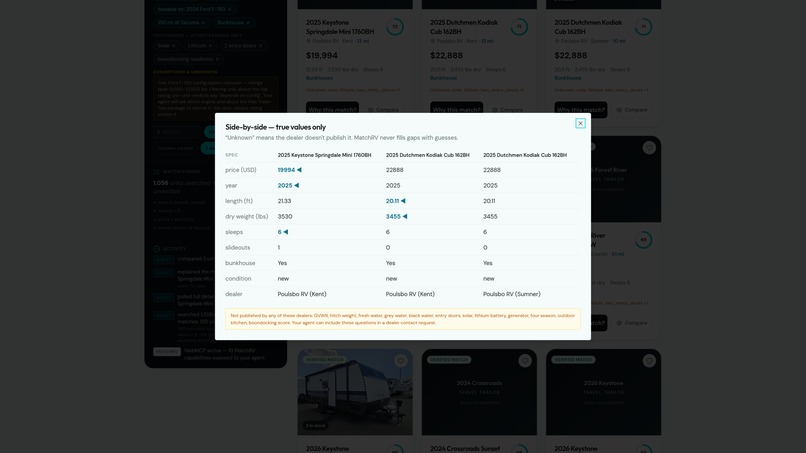This screenshot has height=453, width=806.
Task: Click the 'condition' row label
Action: (238, 278)
